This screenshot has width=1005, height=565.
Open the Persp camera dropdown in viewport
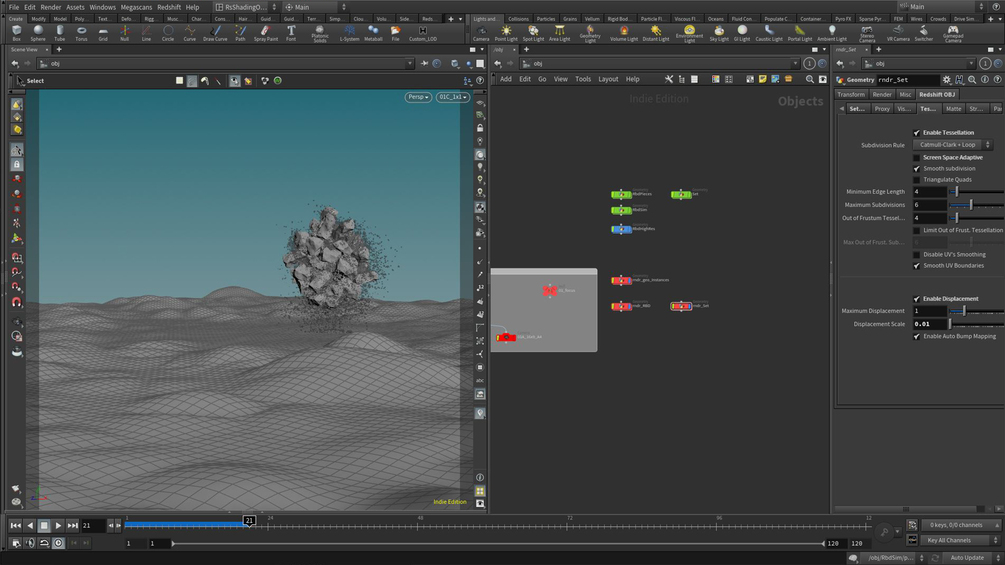click(418, 97)
